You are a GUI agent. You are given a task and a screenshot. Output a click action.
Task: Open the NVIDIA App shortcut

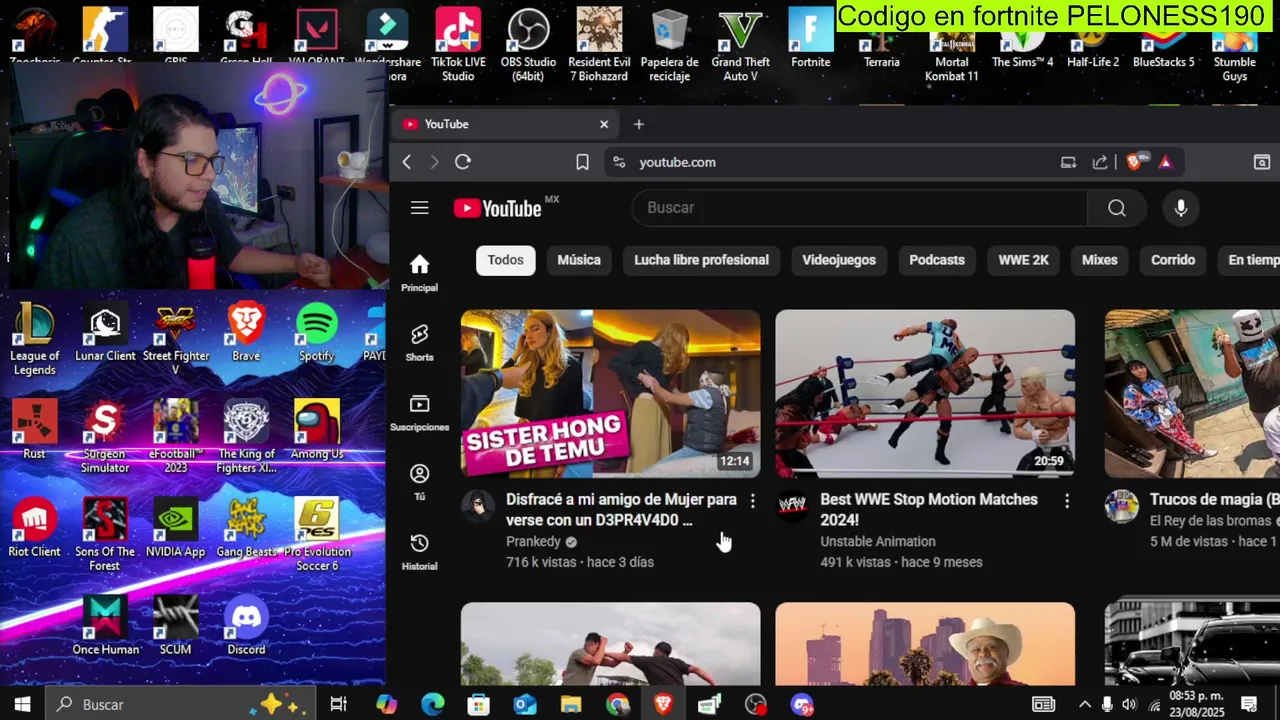click(175, 527)
